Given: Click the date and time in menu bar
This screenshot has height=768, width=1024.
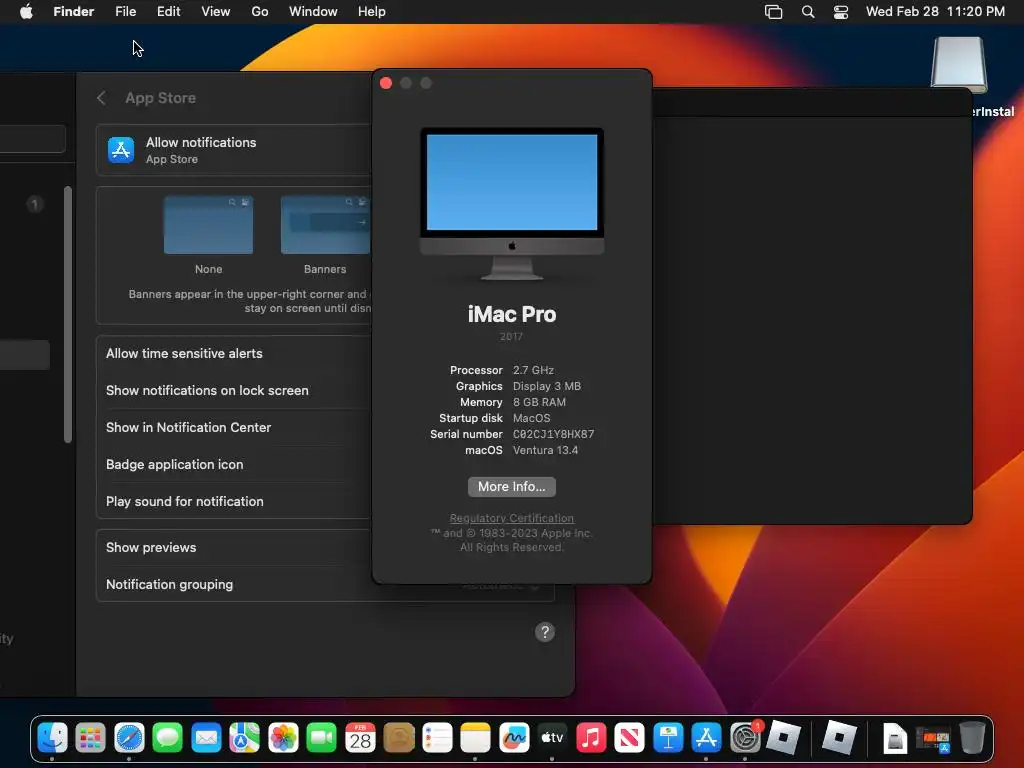Looking at the screenshot, I should click(935, 12).
